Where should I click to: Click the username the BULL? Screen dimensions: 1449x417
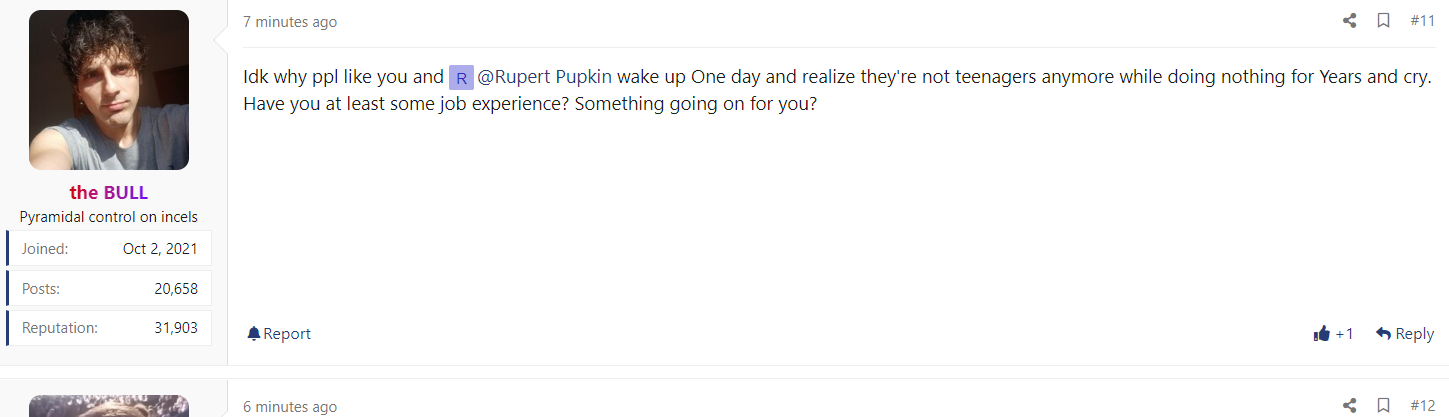tap(109, 193)
